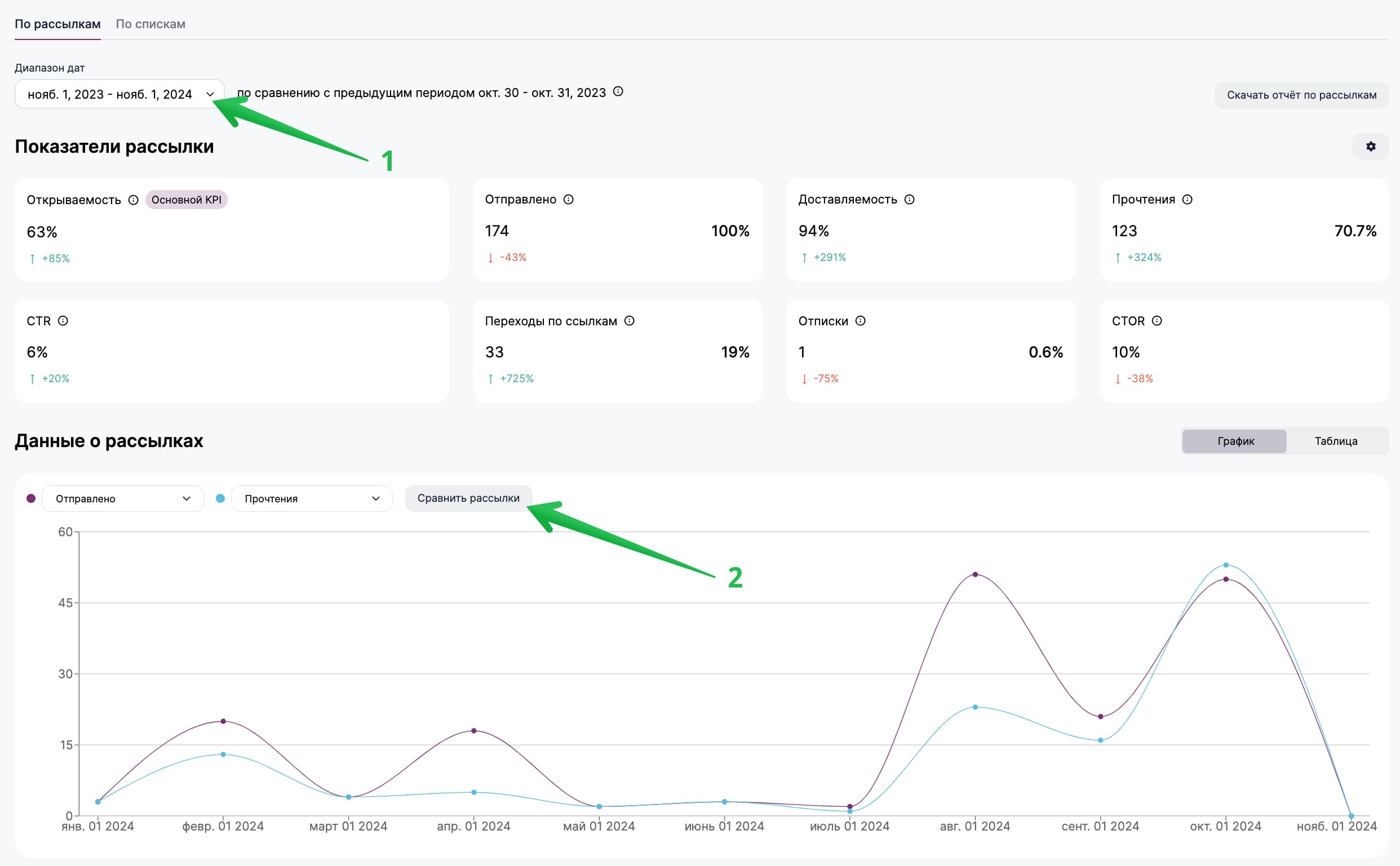Viewport: 1400px width, 866px height.
Task: Click the +324% change indicator
Action: point(1144,257)
